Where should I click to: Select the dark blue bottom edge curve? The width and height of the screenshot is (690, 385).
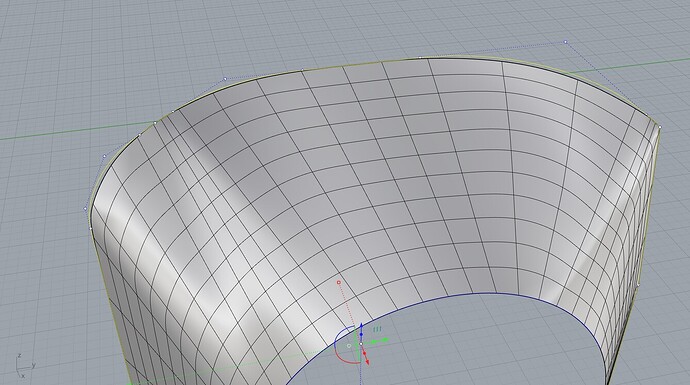[x=484, y=293]
